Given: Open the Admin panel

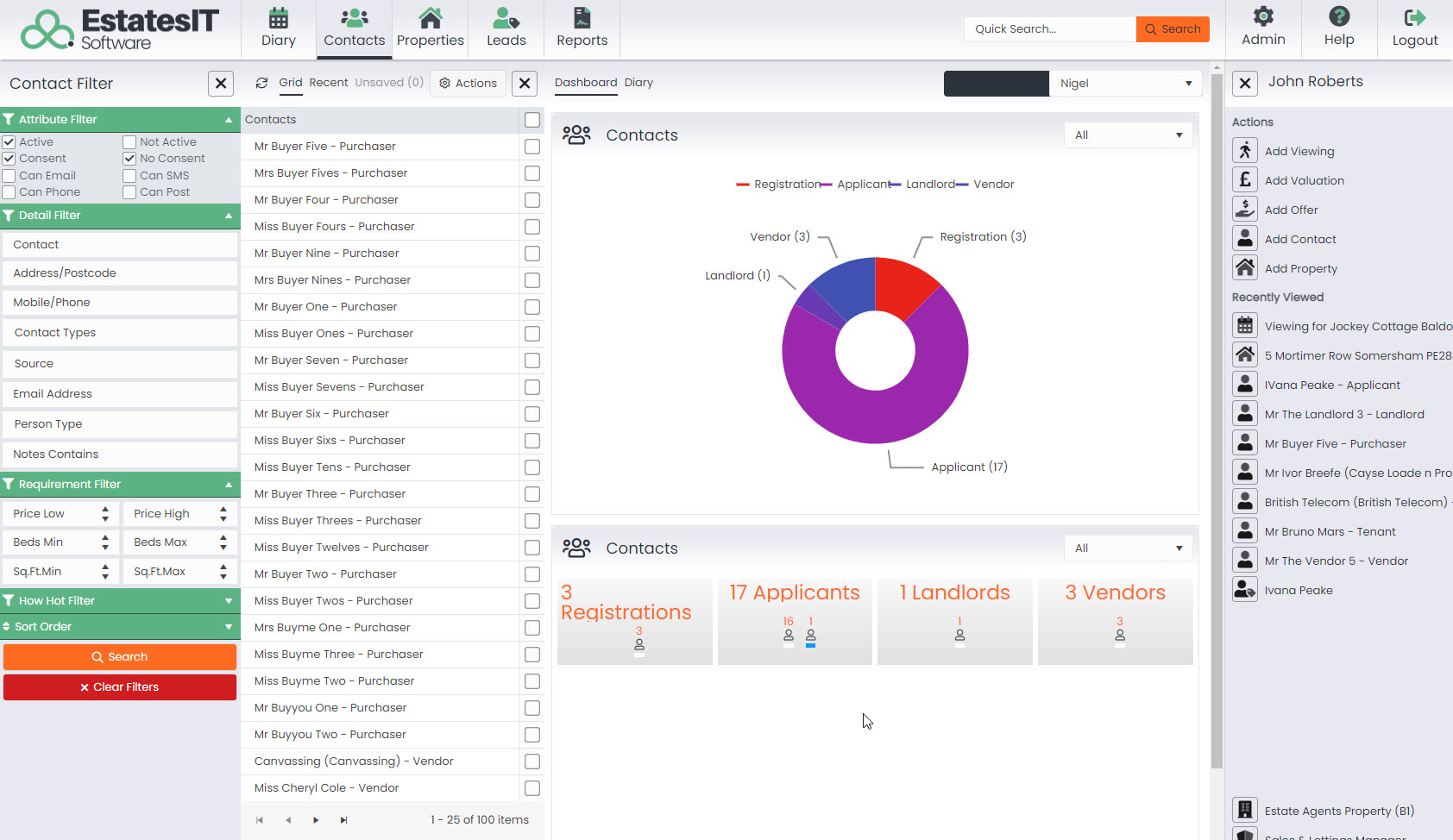Looking at the screenshot, I should (1262, 28).
